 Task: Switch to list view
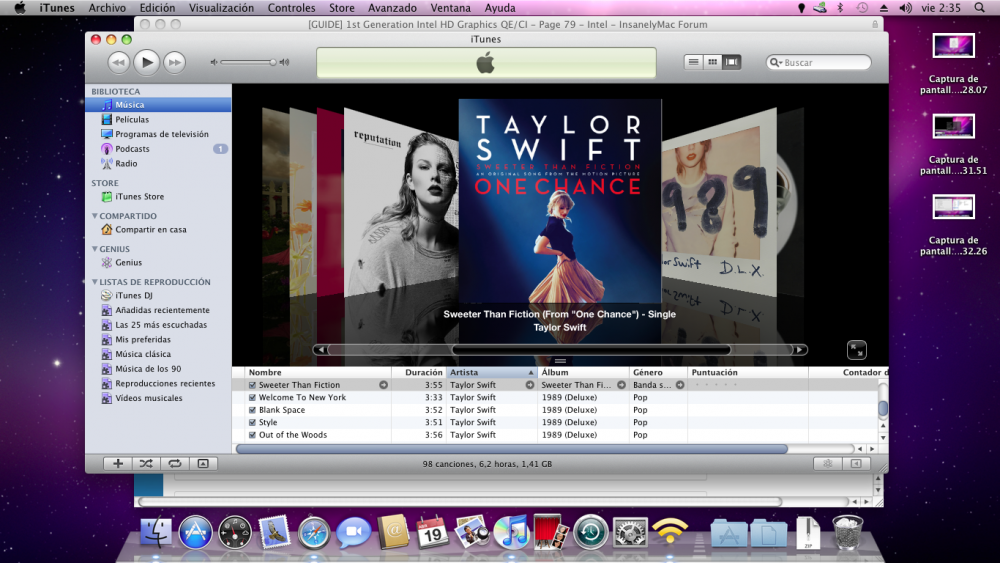tap(693, 62)
